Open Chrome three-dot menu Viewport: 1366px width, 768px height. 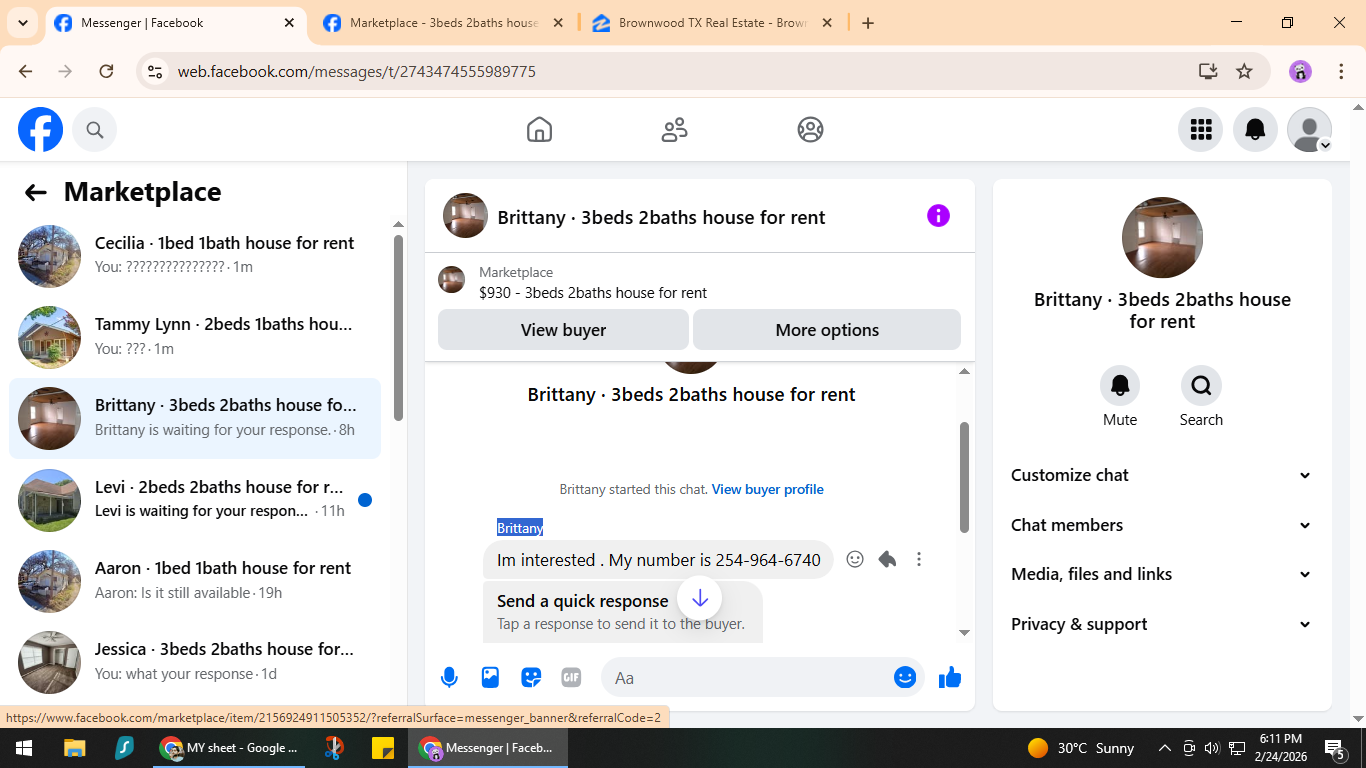[1341, 71]
